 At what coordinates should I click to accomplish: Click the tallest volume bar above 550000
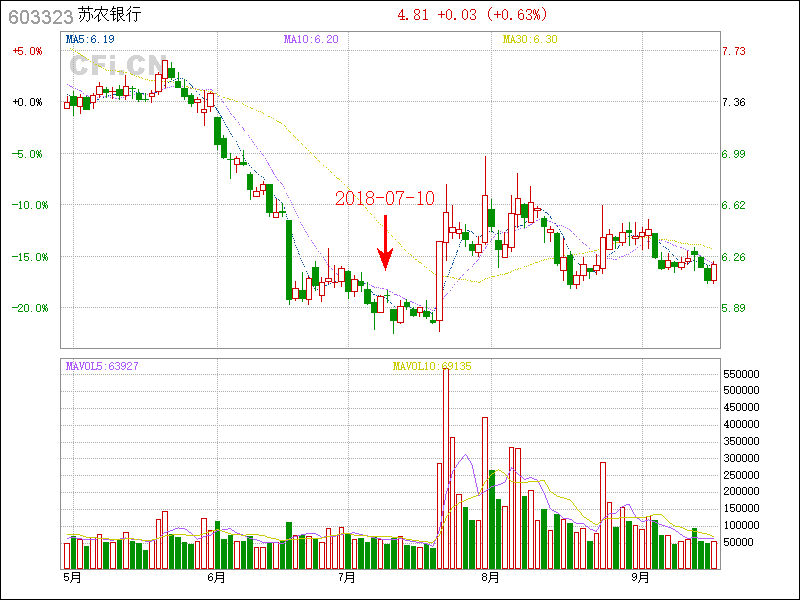[446, 468]
